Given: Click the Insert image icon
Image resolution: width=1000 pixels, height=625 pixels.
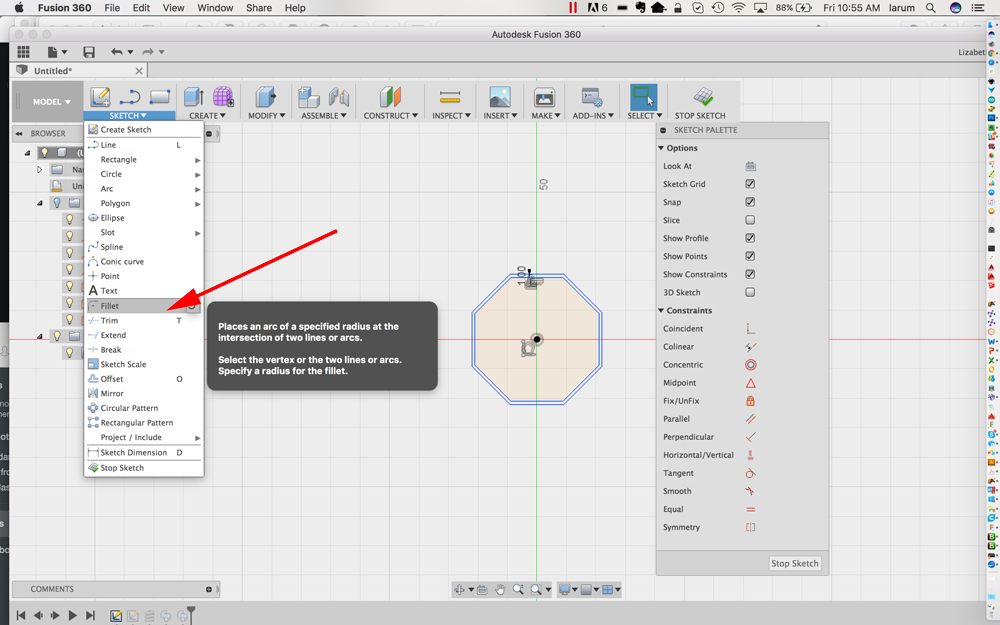Looking at the screenshot, I should pyautogui.click(x=500, y=97).
